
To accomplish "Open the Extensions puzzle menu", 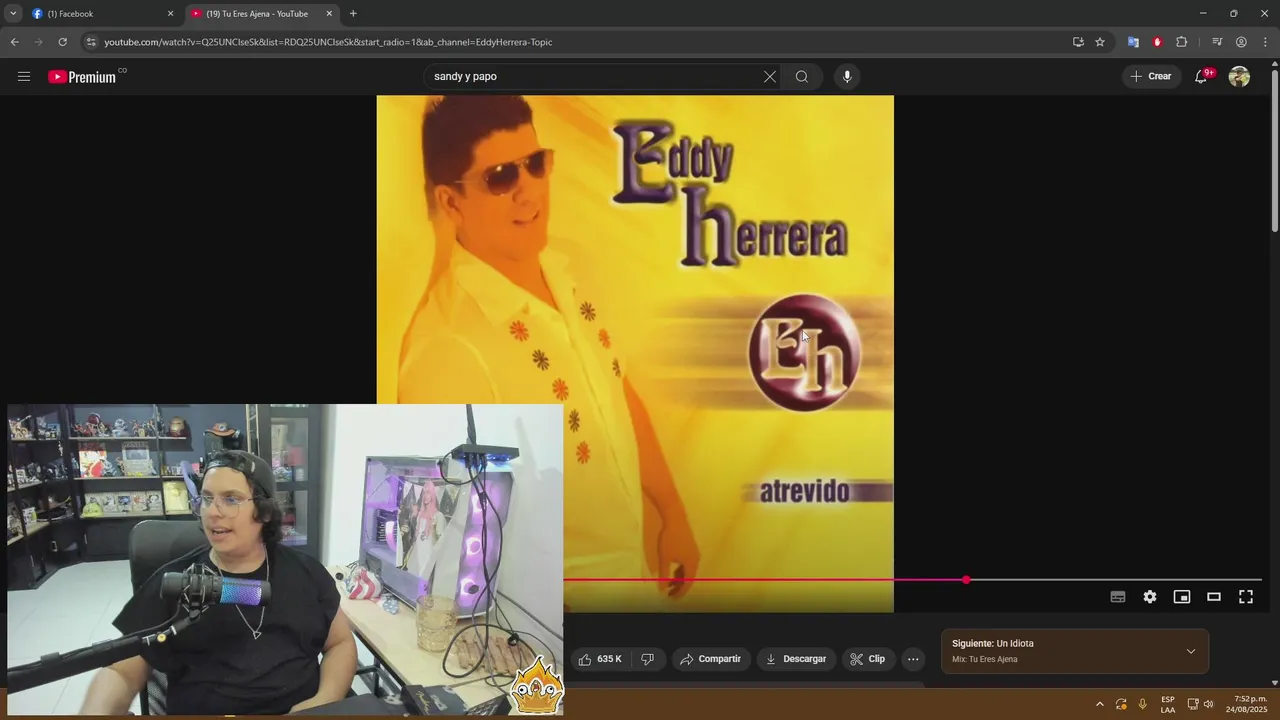I will click(1182, 42).
